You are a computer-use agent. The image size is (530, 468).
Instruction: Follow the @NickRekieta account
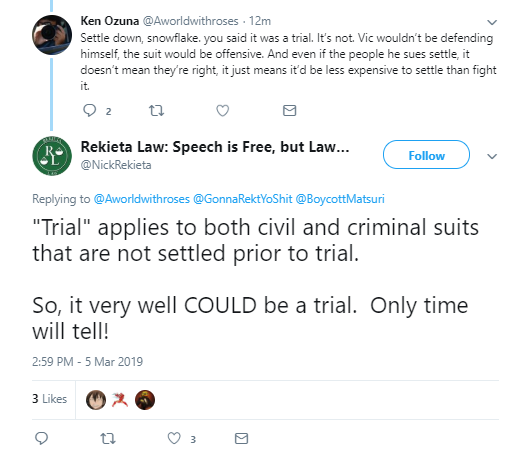426,155
